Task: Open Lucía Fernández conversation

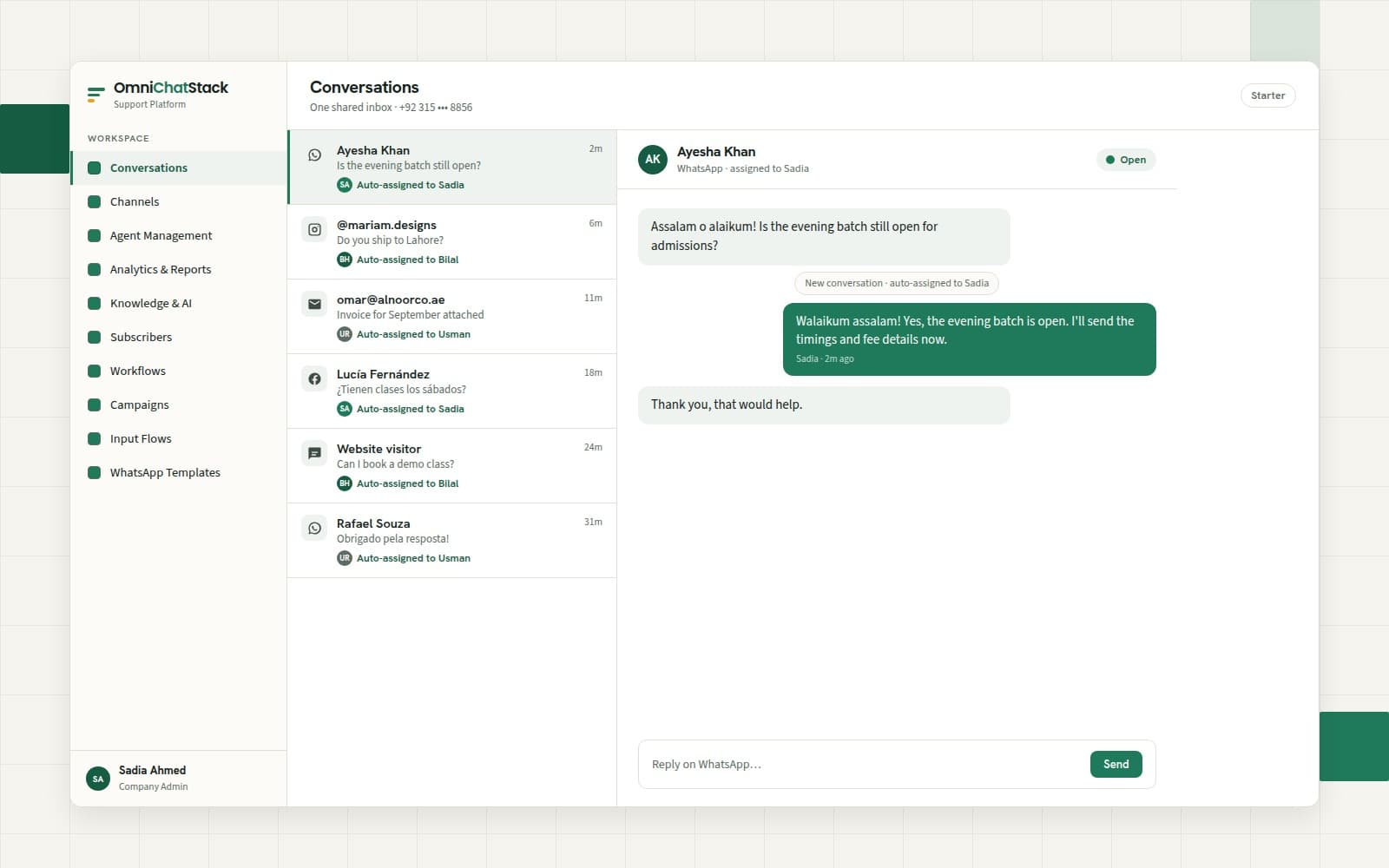Action: point(451,391)
